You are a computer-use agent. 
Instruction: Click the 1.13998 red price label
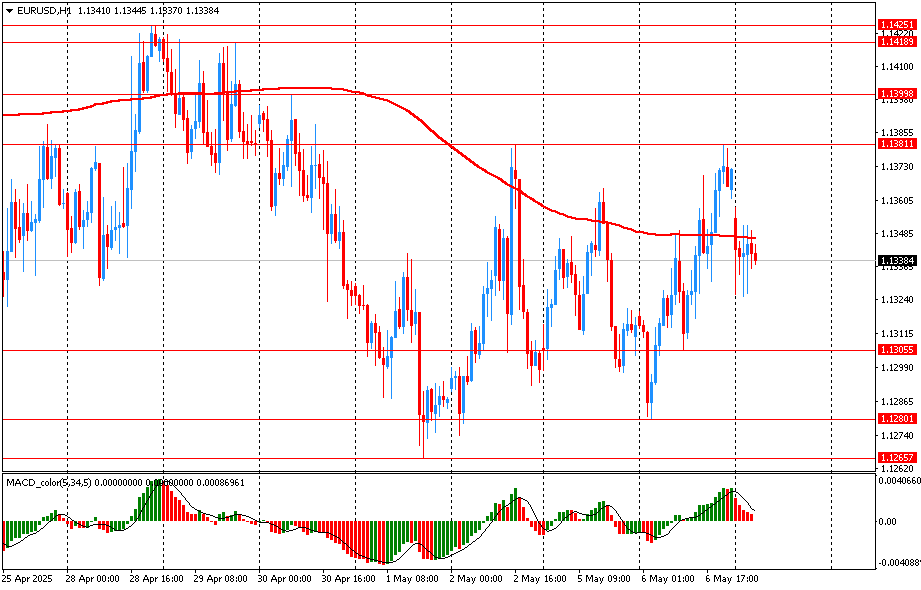tap(896, 94)
